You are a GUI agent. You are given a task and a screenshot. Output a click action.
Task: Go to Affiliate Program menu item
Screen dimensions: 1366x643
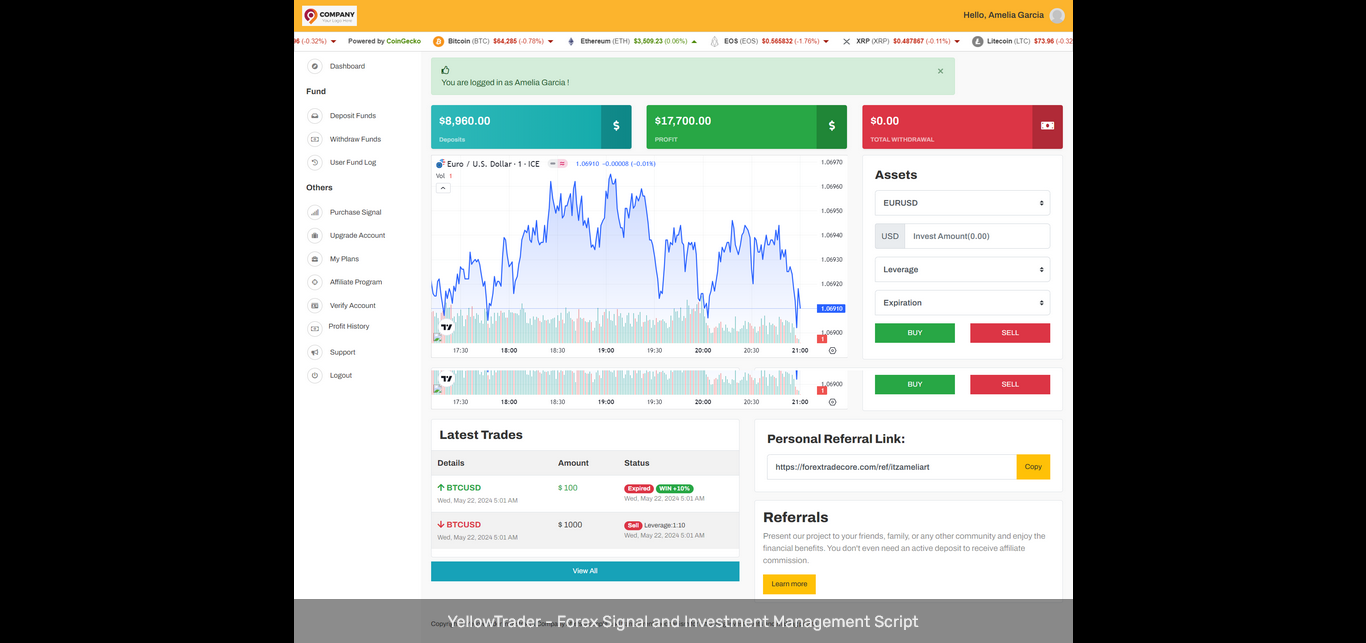coord(356,282)
